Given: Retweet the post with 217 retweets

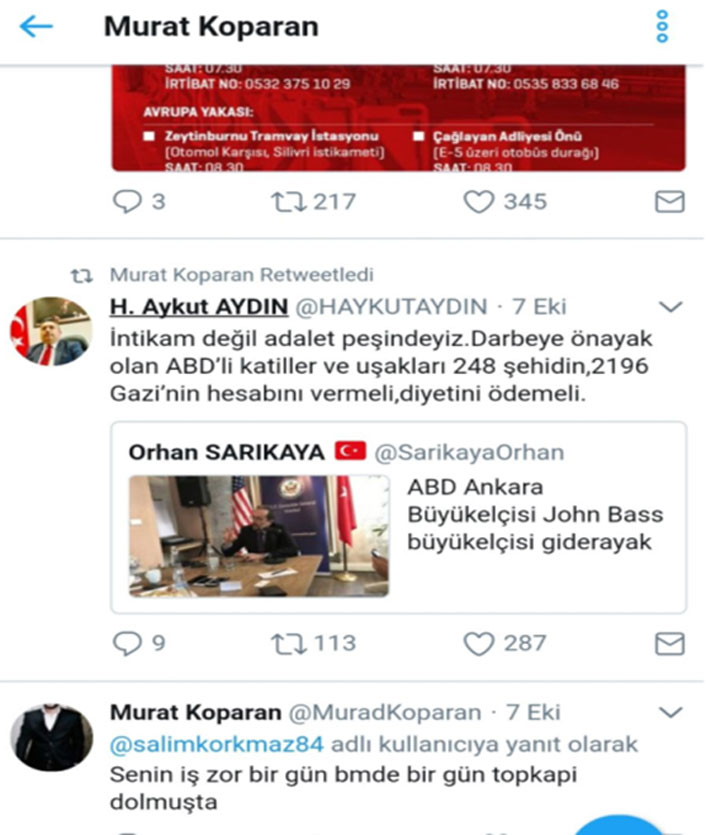Looking at the screenshot, I should point(289,202).
